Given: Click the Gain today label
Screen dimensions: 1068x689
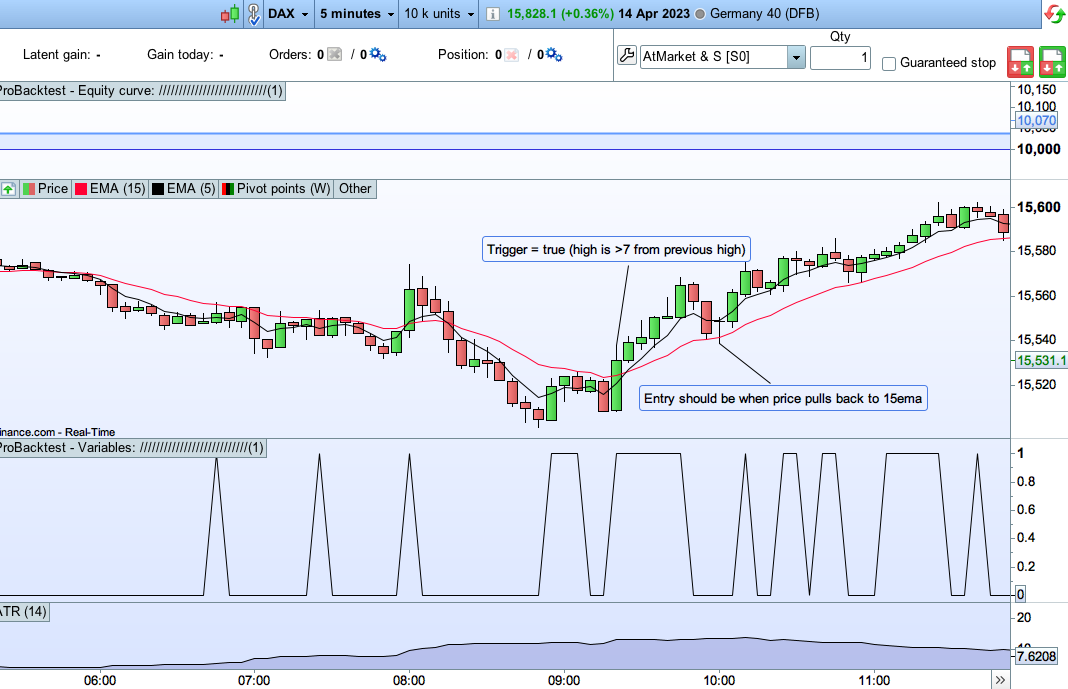Looking at the screenshot, I should (x=180, y=54).
